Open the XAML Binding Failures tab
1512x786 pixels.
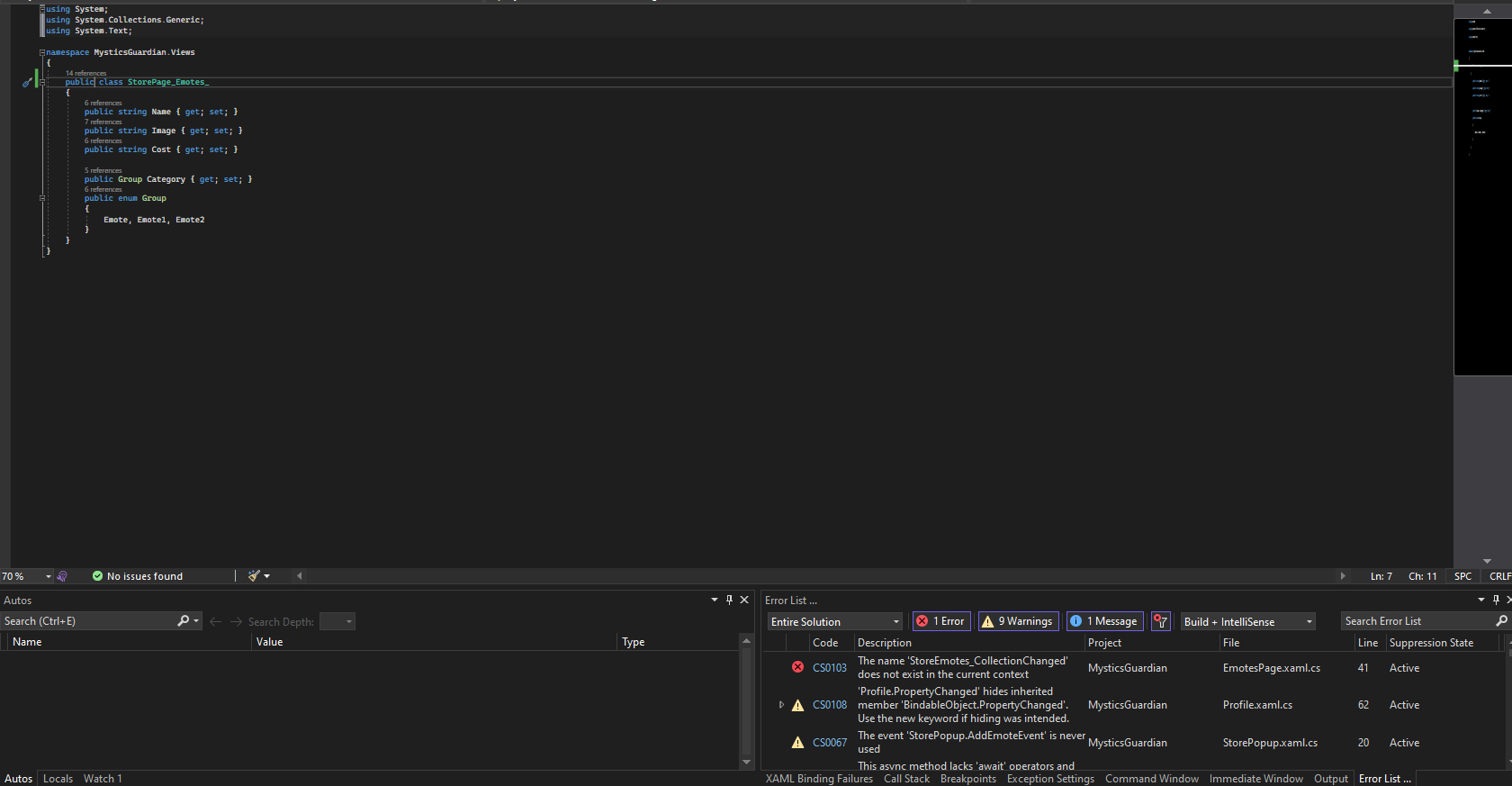pos(819,779)
